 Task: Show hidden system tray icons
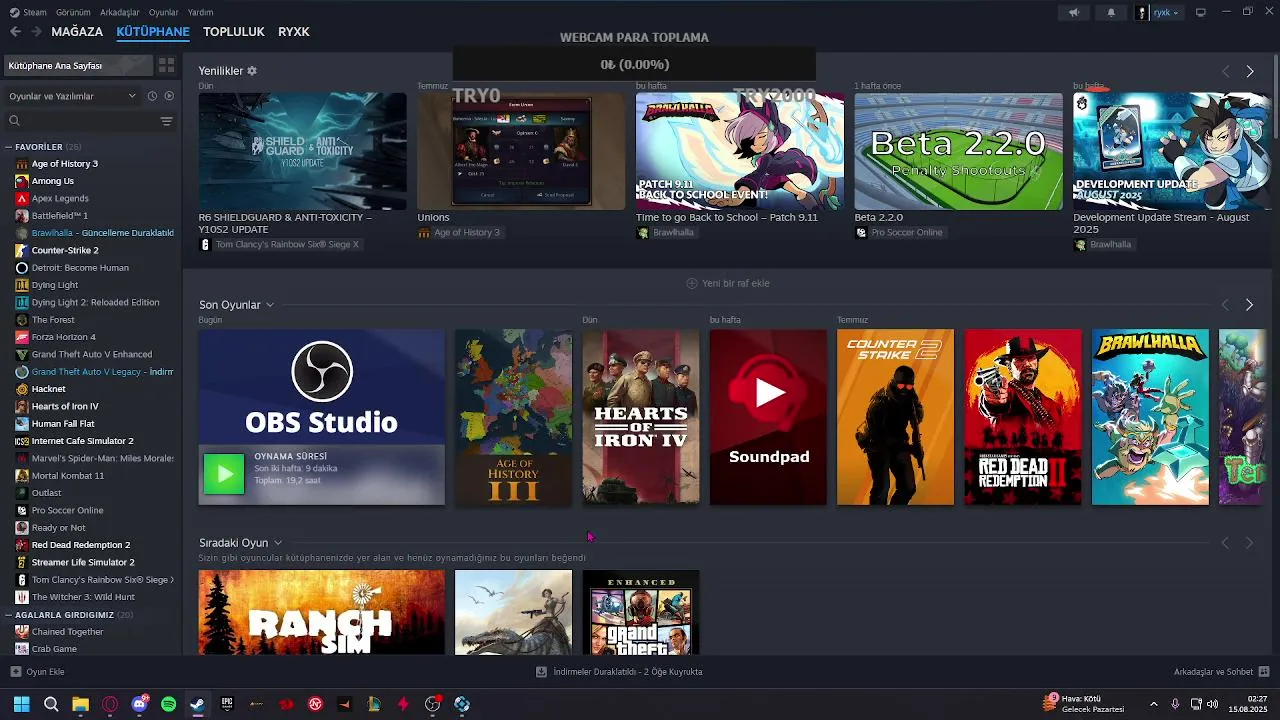click(1153, 704)
